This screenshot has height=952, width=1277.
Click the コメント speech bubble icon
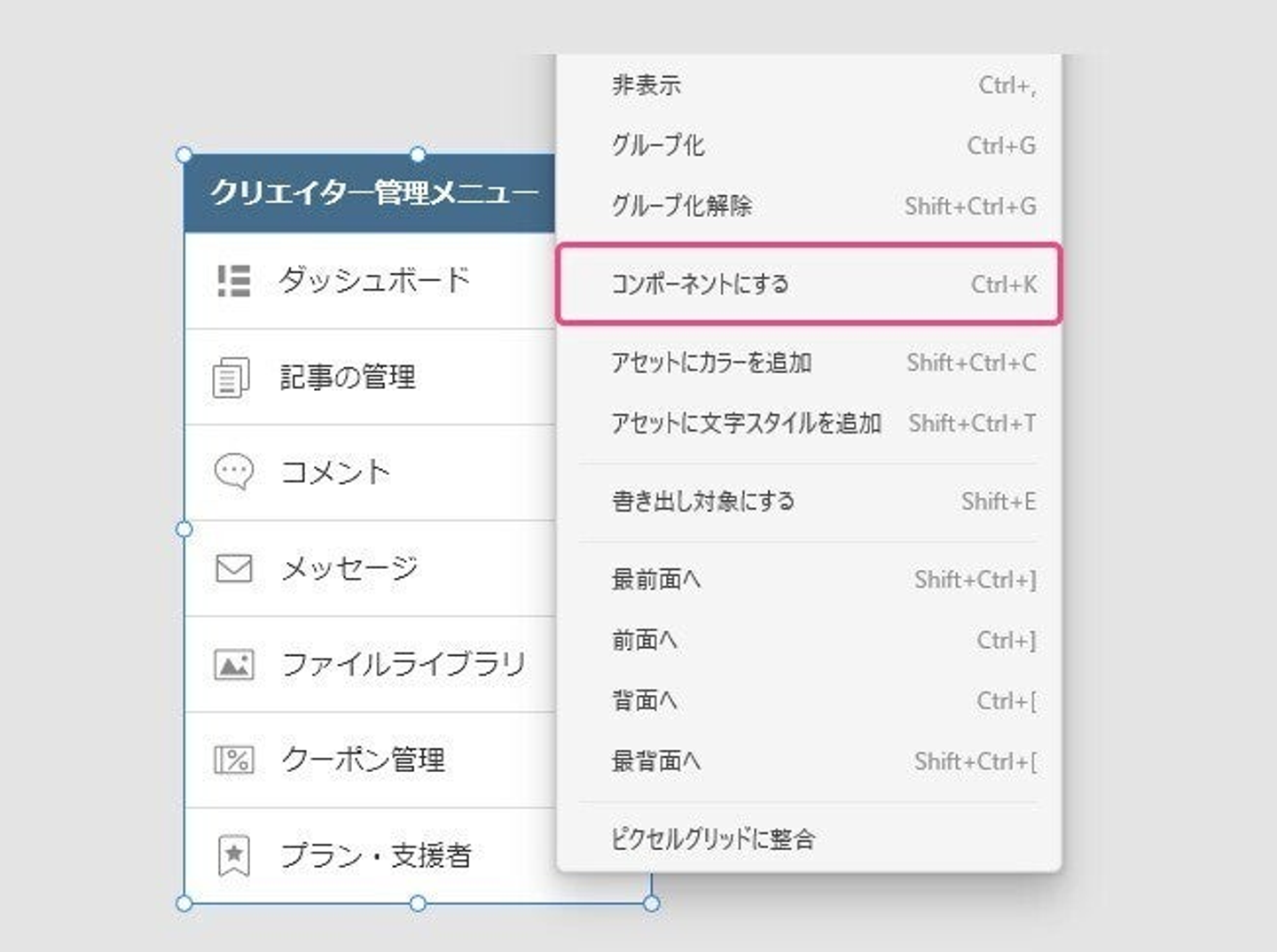pyautogui.click(x=234, y=472)
